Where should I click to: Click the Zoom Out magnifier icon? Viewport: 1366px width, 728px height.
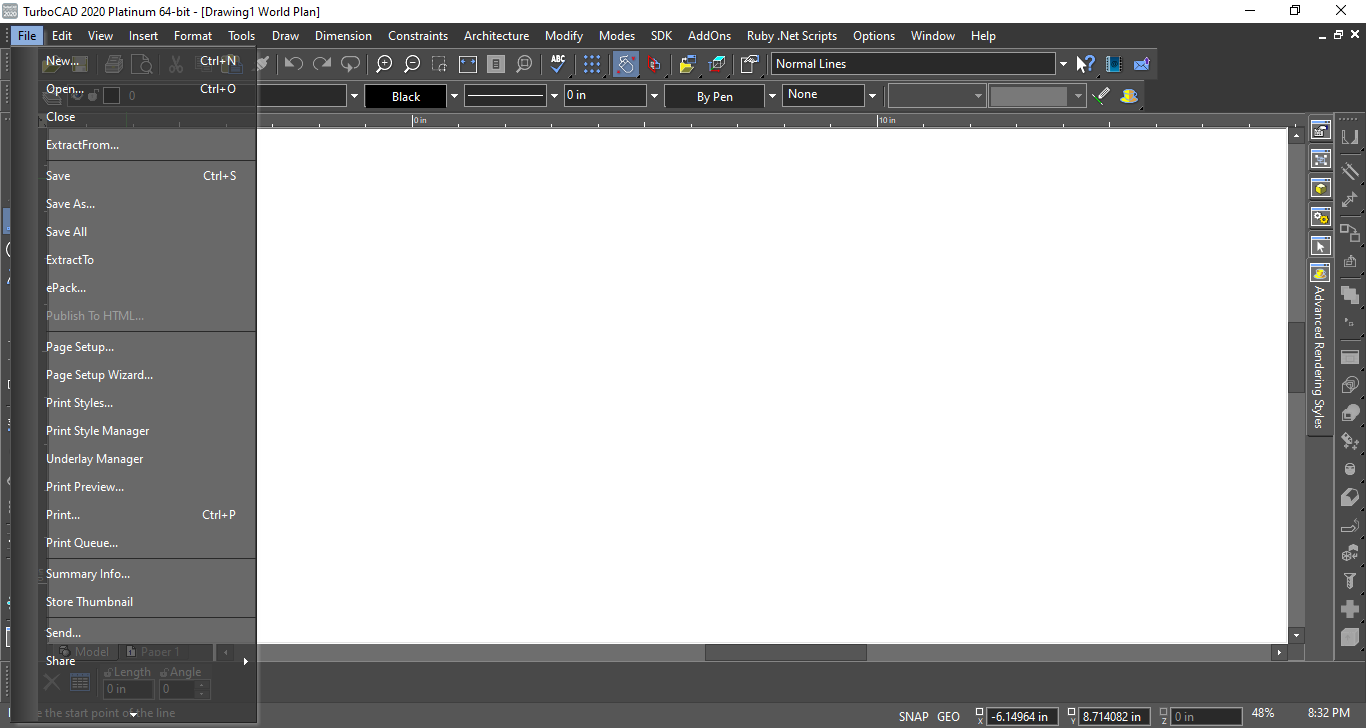(x=412, y=64)
